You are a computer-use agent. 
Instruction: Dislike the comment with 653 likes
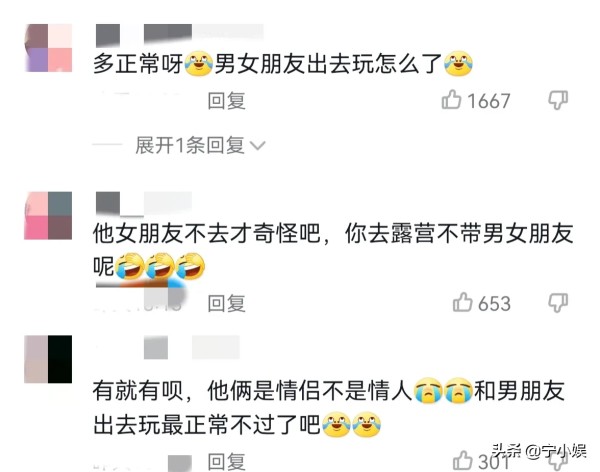coord(558,303)
